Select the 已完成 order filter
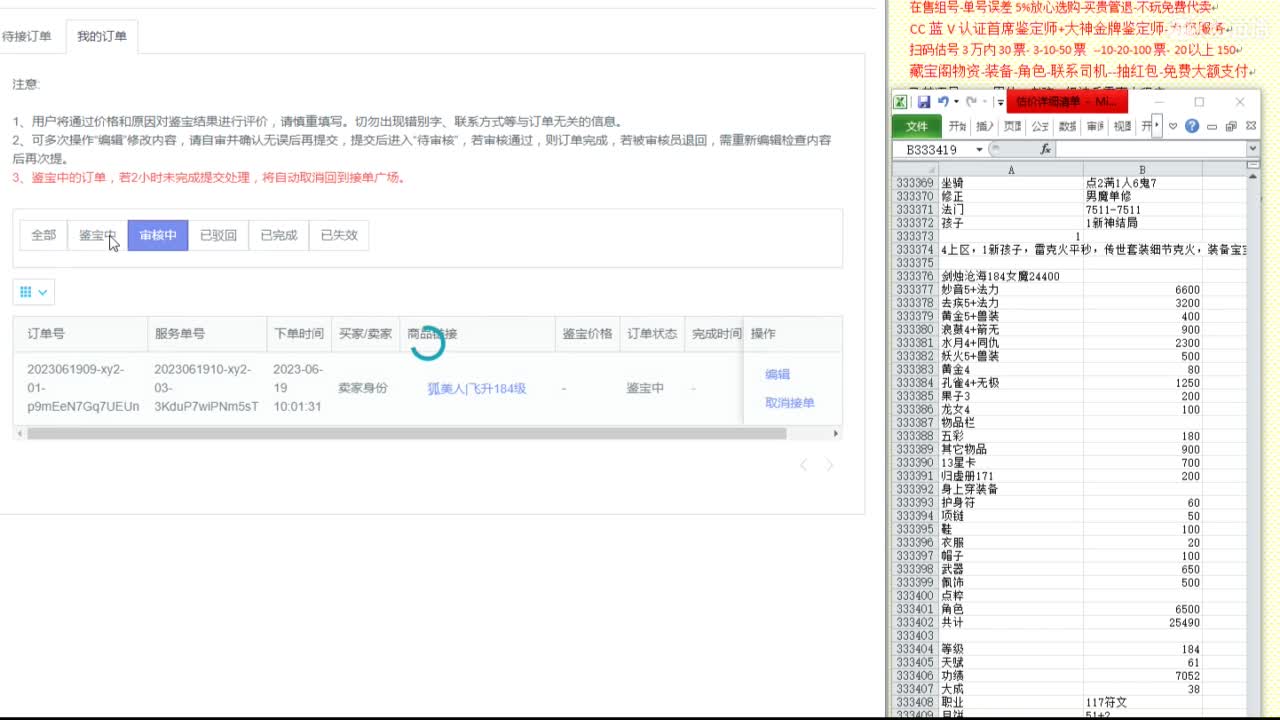 coord(277,234)
